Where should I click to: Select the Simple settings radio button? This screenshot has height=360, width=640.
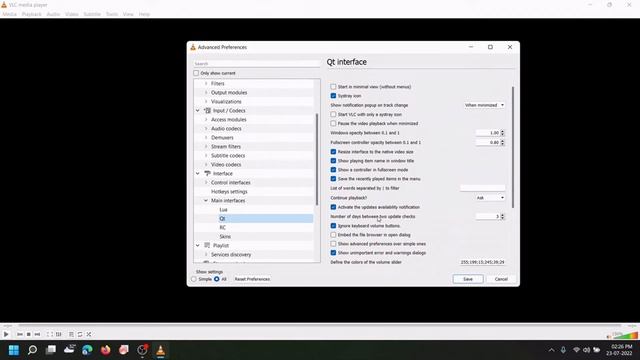[194, 279]
